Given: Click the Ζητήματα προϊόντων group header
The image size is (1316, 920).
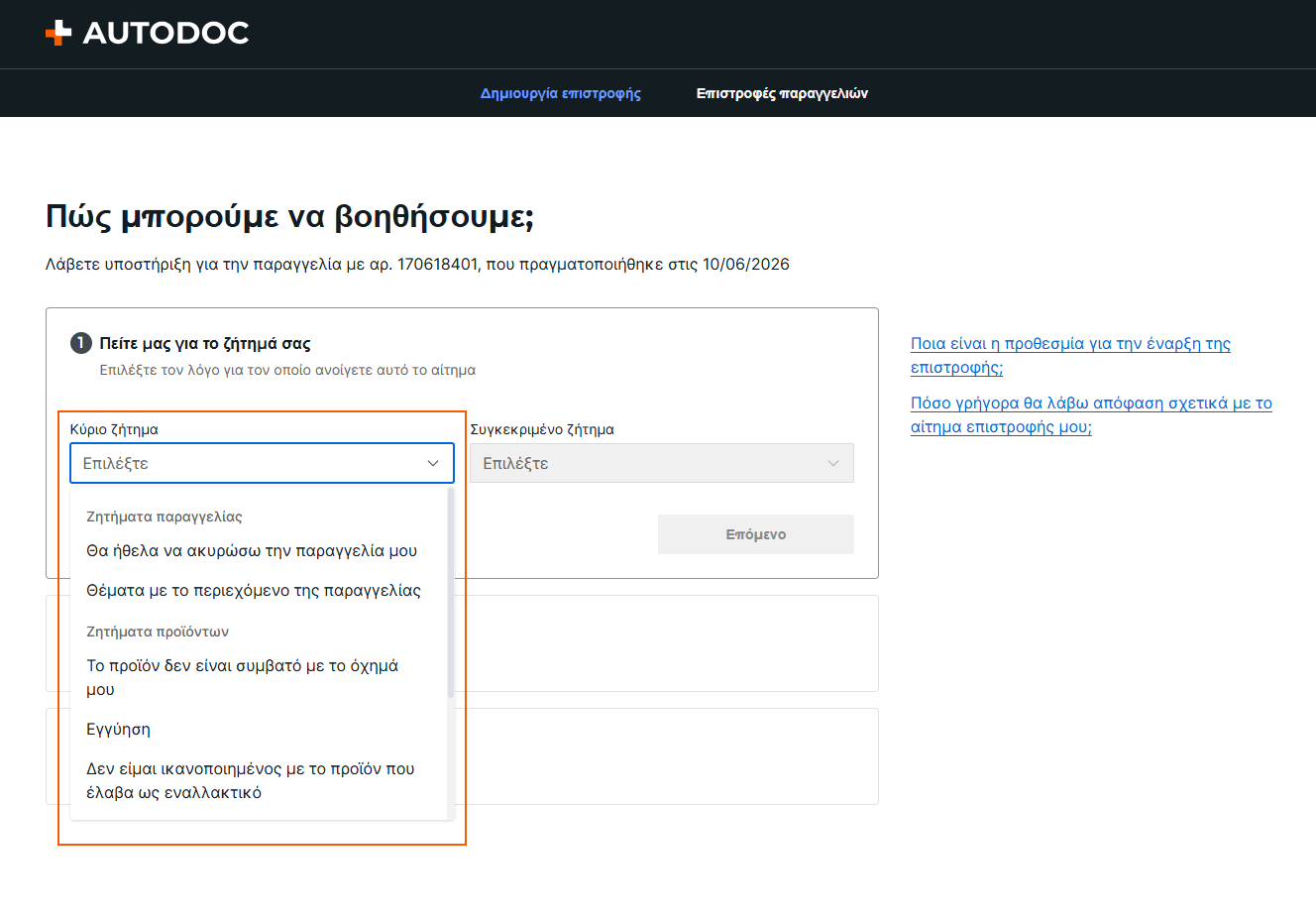Looking at the screenshot, I should 158,632.
